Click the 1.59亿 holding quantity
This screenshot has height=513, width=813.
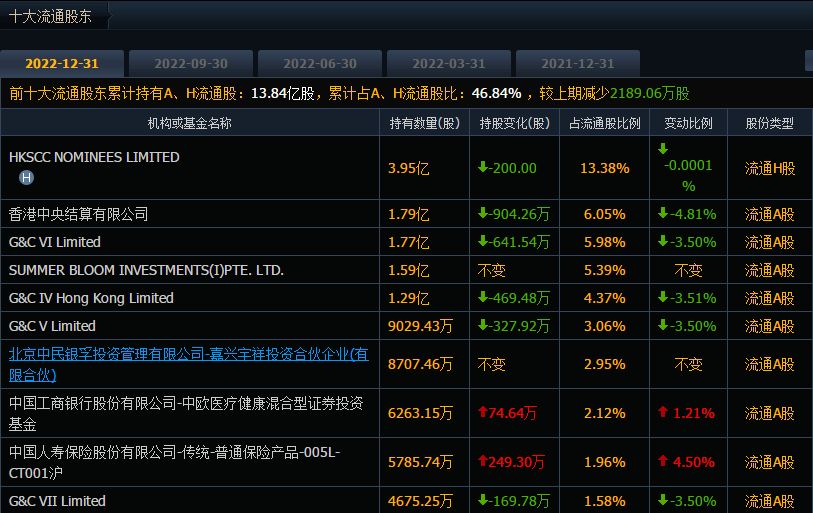coord(409,270)
